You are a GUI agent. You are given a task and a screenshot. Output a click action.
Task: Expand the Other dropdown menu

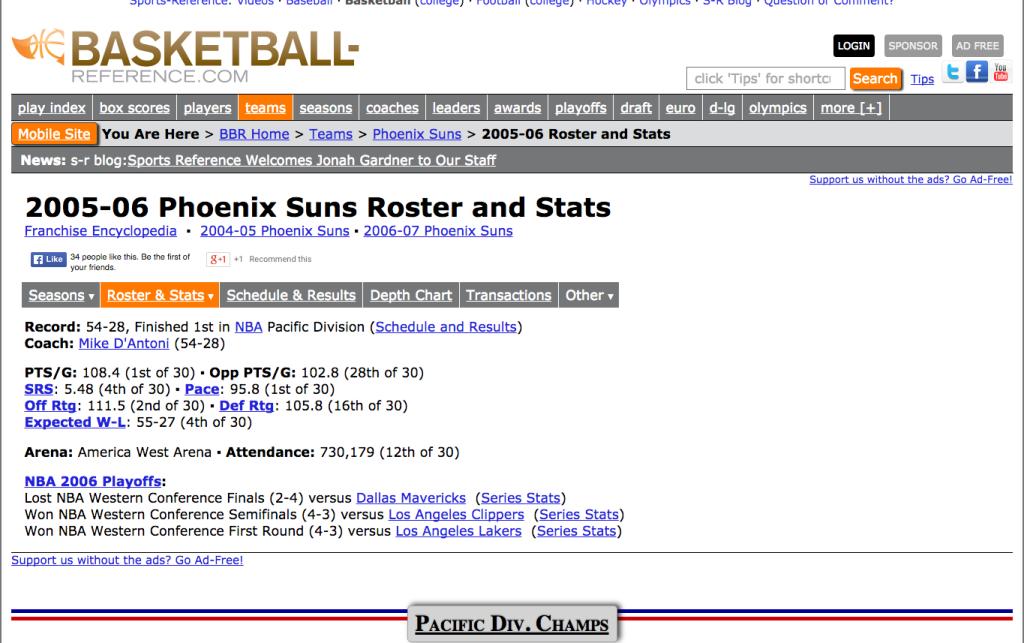click(589, 295)
